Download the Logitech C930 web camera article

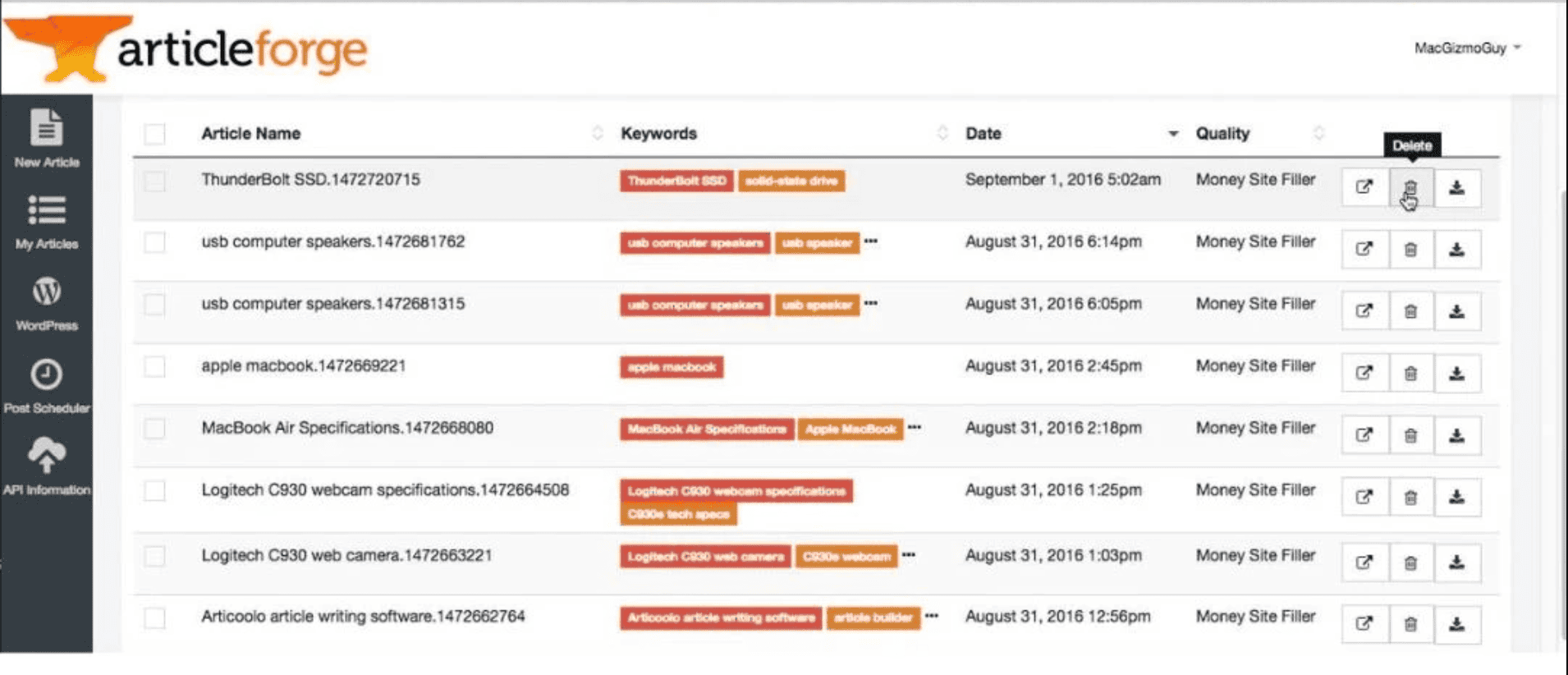point(1456,562)
